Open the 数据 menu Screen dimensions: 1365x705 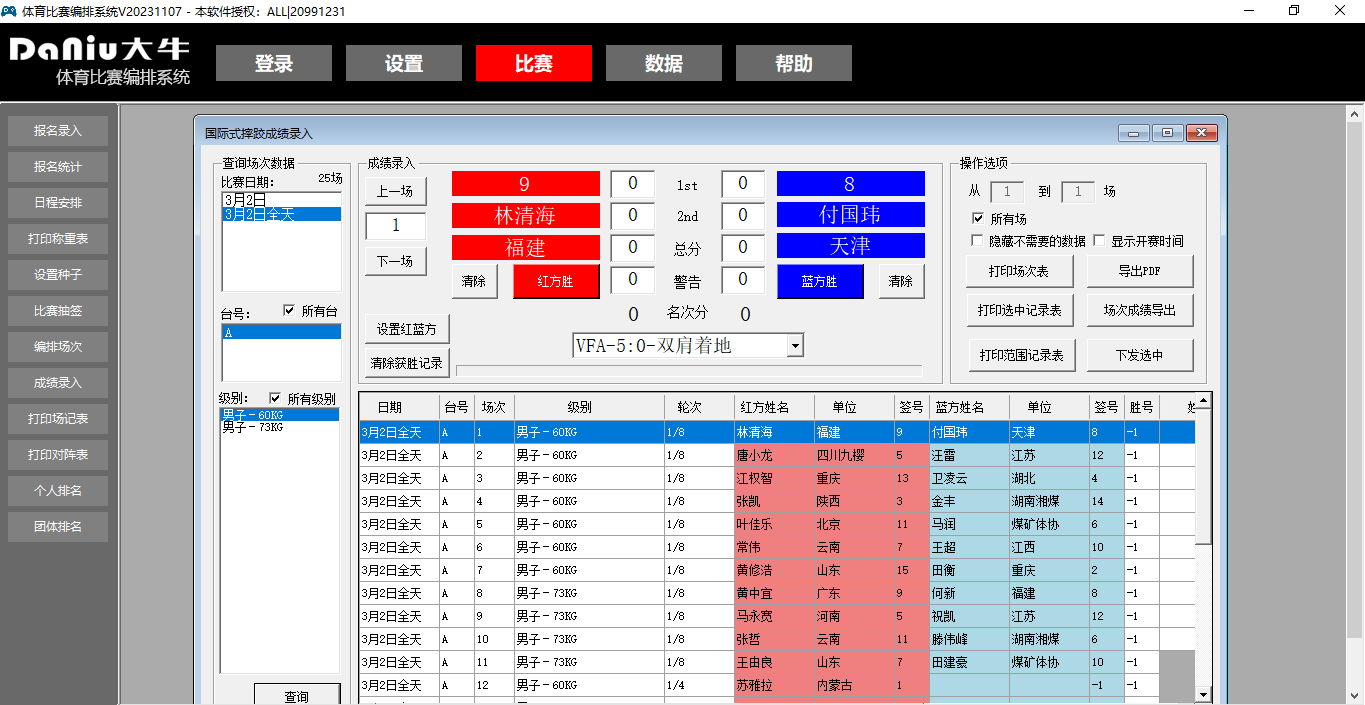tap(663, 62)
